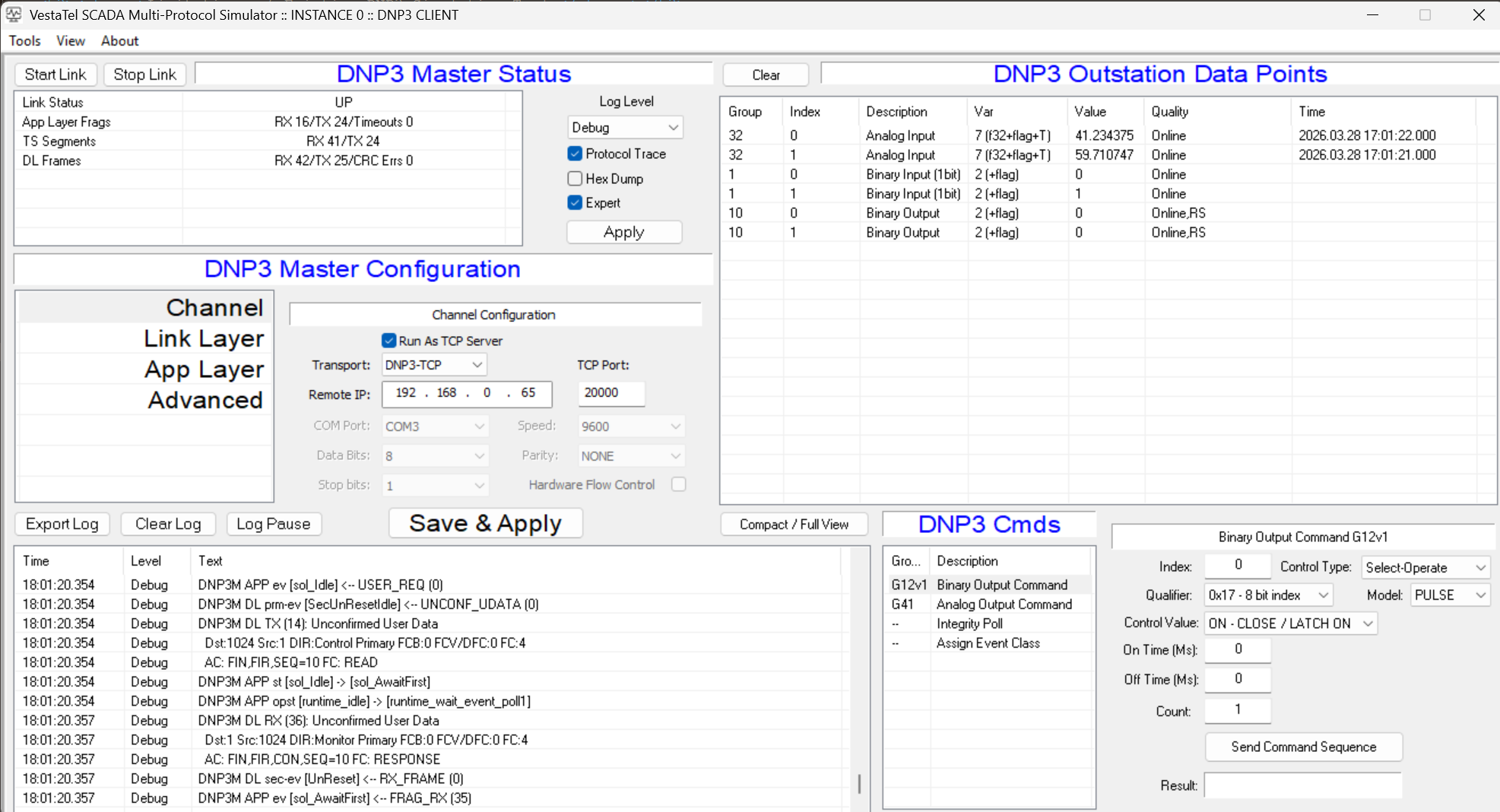Enable the Hex Dump checkbox
The width and height of the screenshot is (1500, 812).
(x=576, y=179)
